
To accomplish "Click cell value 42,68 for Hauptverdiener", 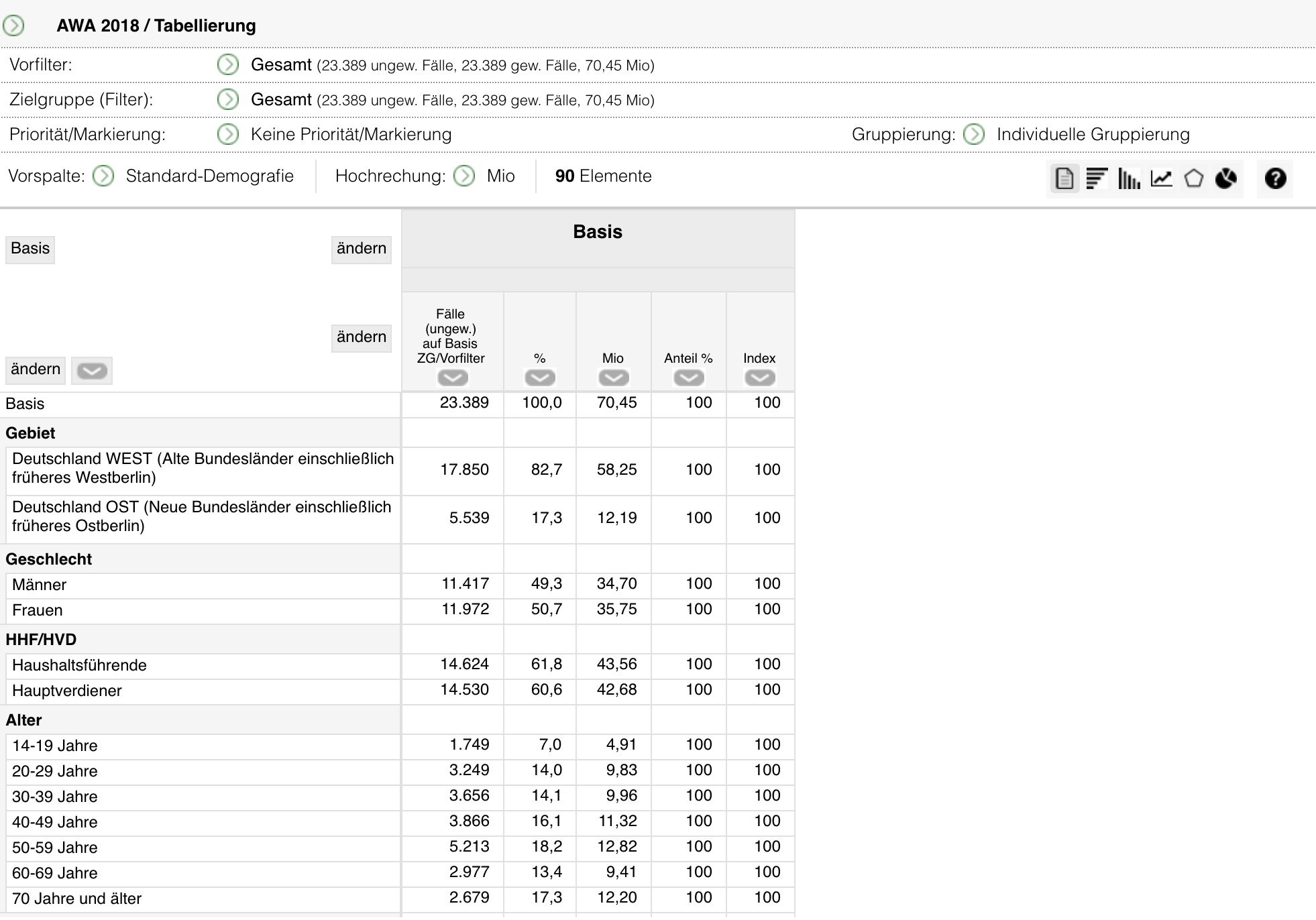I will 617,689.
